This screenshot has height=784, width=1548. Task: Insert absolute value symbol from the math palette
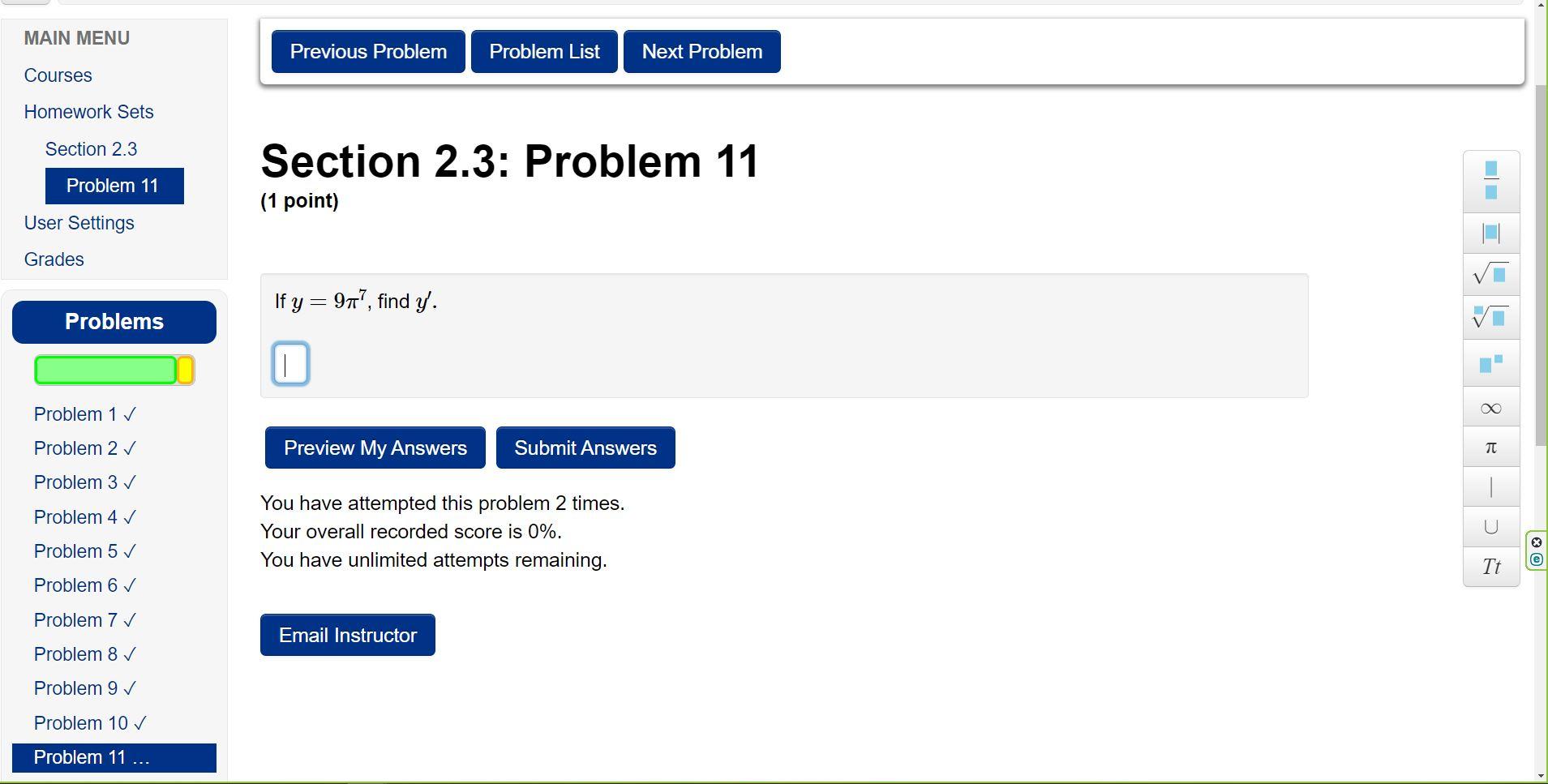click(x=1490, y=233)
